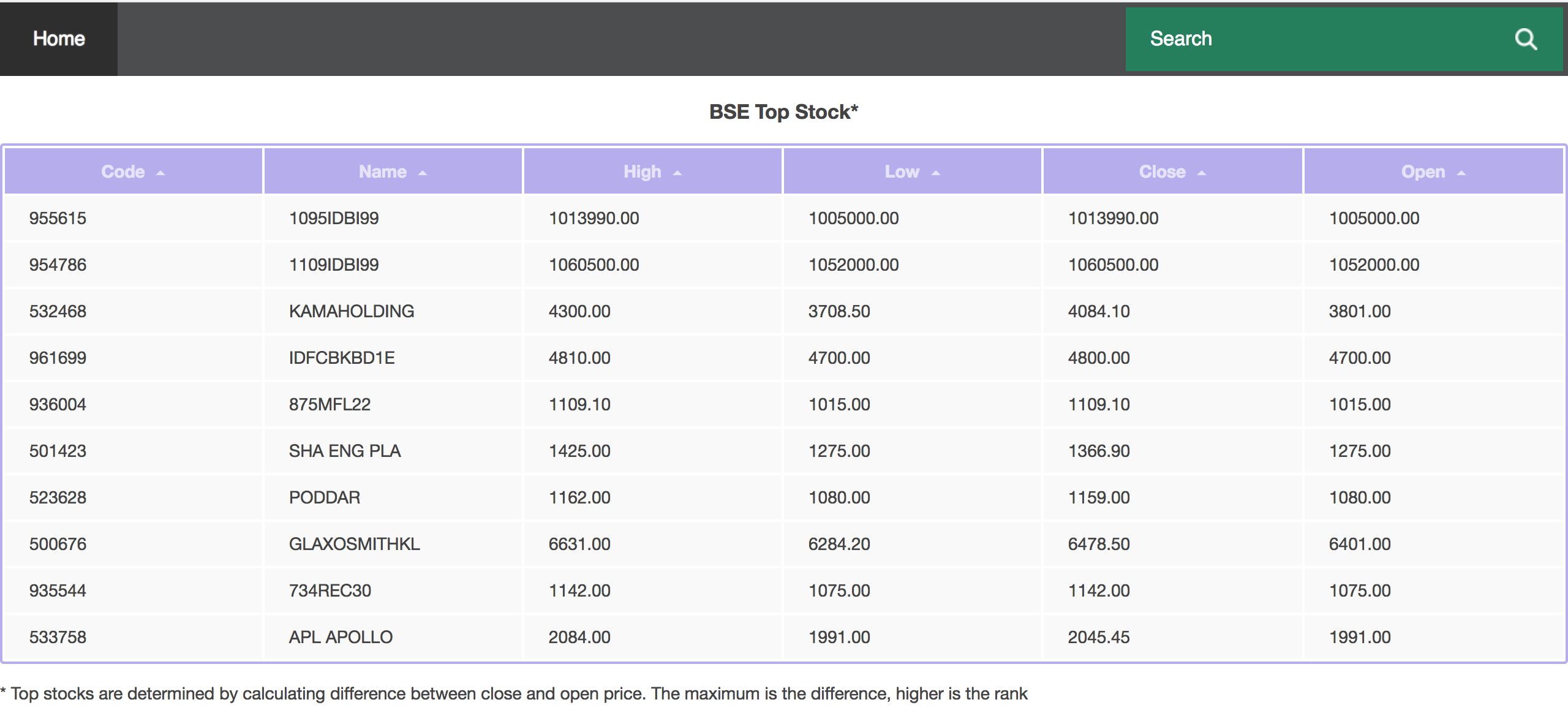
Task: Select KAMAHOLDING close value 4084.10
Action: 1099,311
